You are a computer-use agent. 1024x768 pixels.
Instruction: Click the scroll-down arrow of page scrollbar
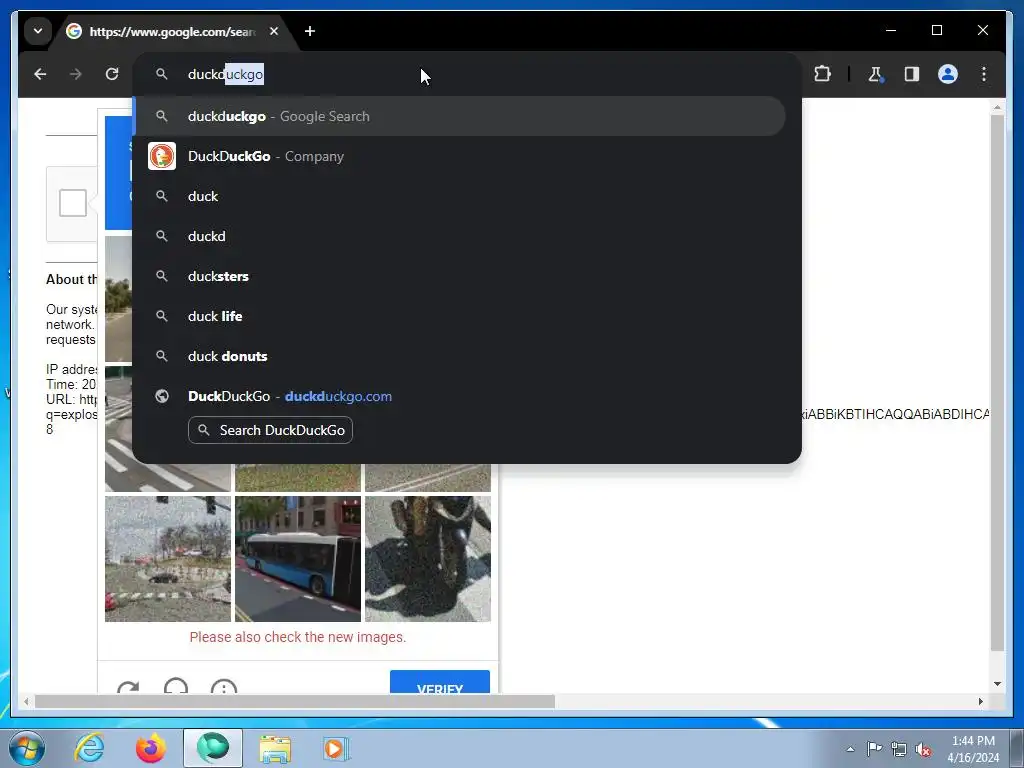coord(997,684)
